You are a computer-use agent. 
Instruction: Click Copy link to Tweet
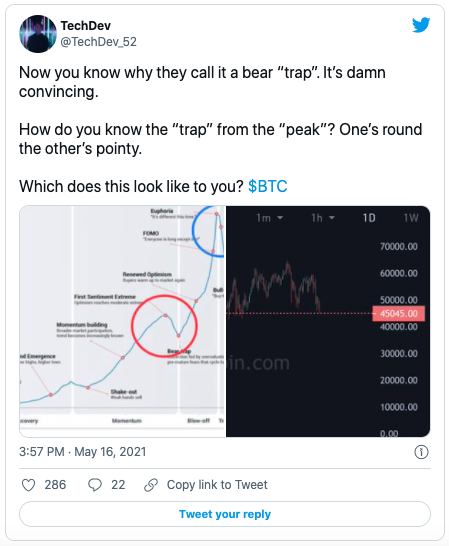217,485
